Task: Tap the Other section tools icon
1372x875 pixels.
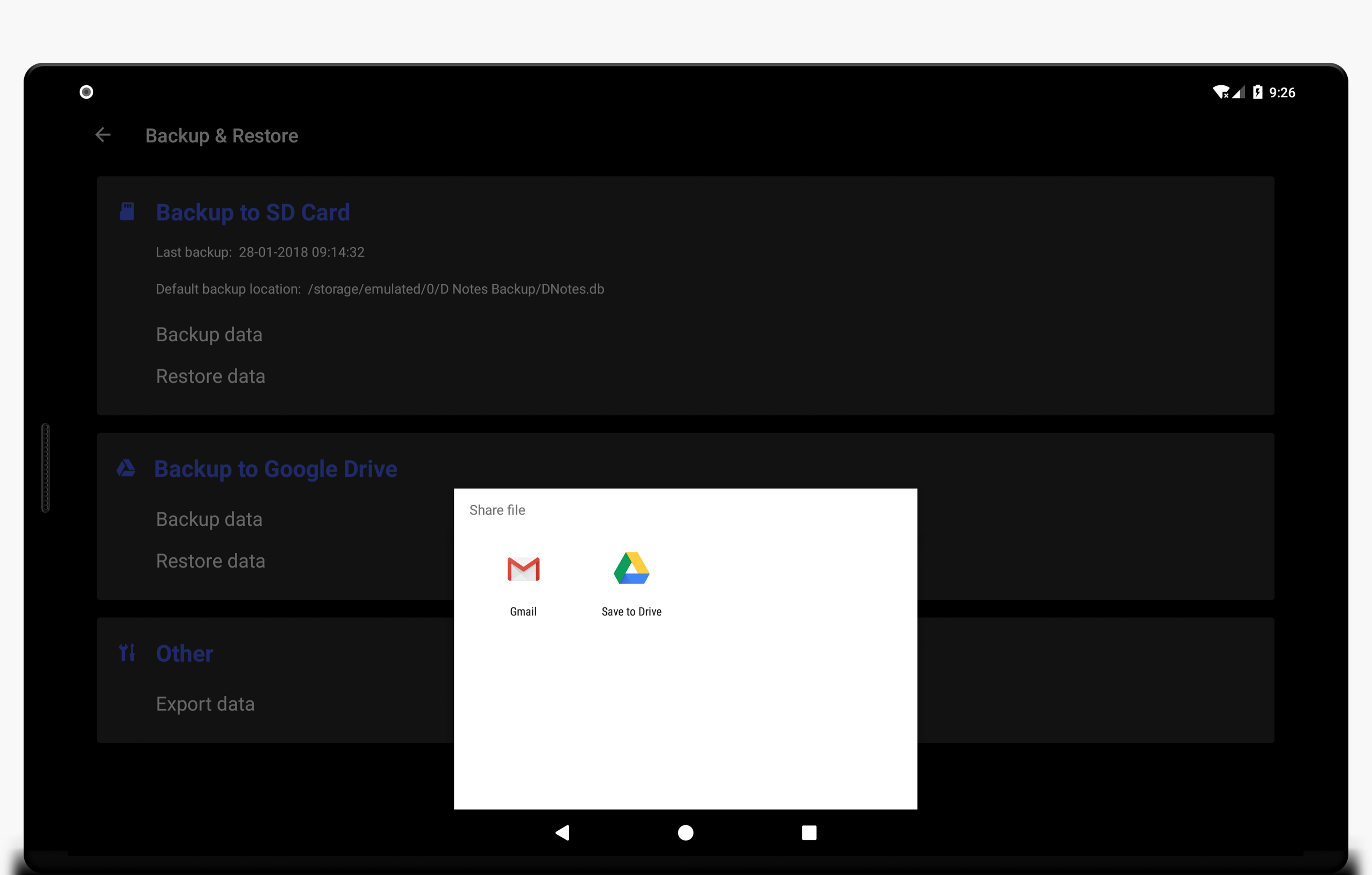Action: point(127,653)
